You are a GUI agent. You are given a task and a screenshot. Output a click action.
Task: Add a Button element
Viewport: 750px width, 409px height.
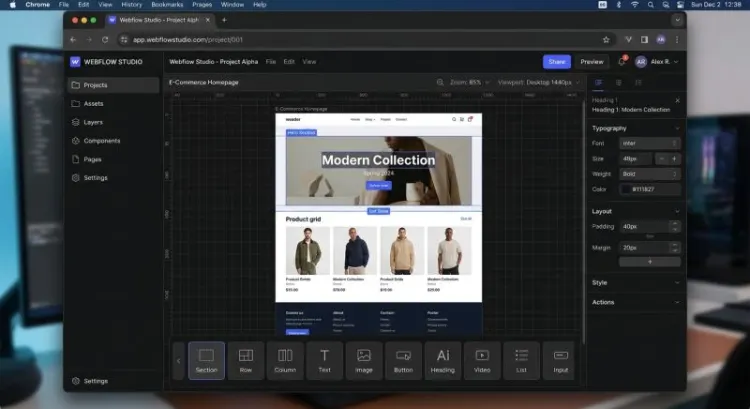(x=403, y=361)
